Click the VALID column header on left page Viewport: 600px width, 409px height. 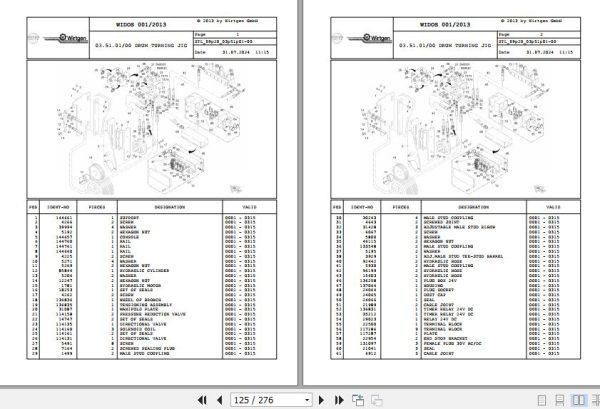tap(249, 207)
